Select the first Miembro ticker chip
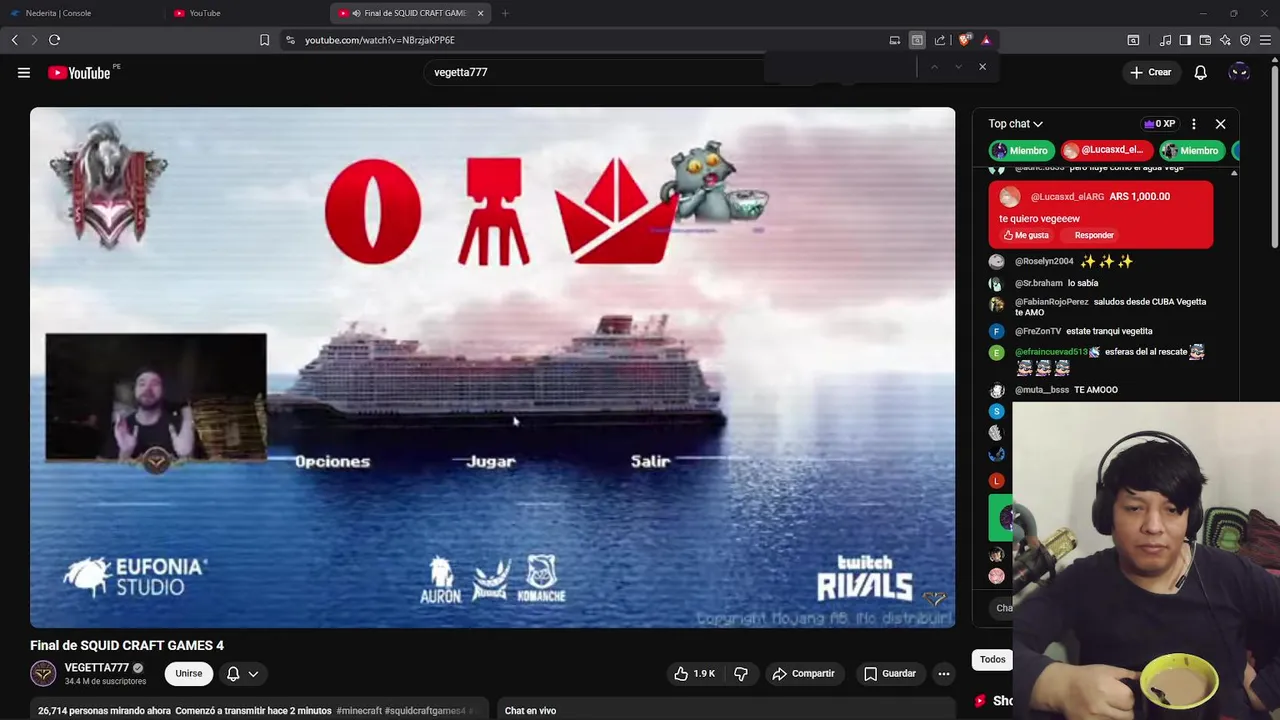Screen dimensions: 1280x720 [1020, 150]
